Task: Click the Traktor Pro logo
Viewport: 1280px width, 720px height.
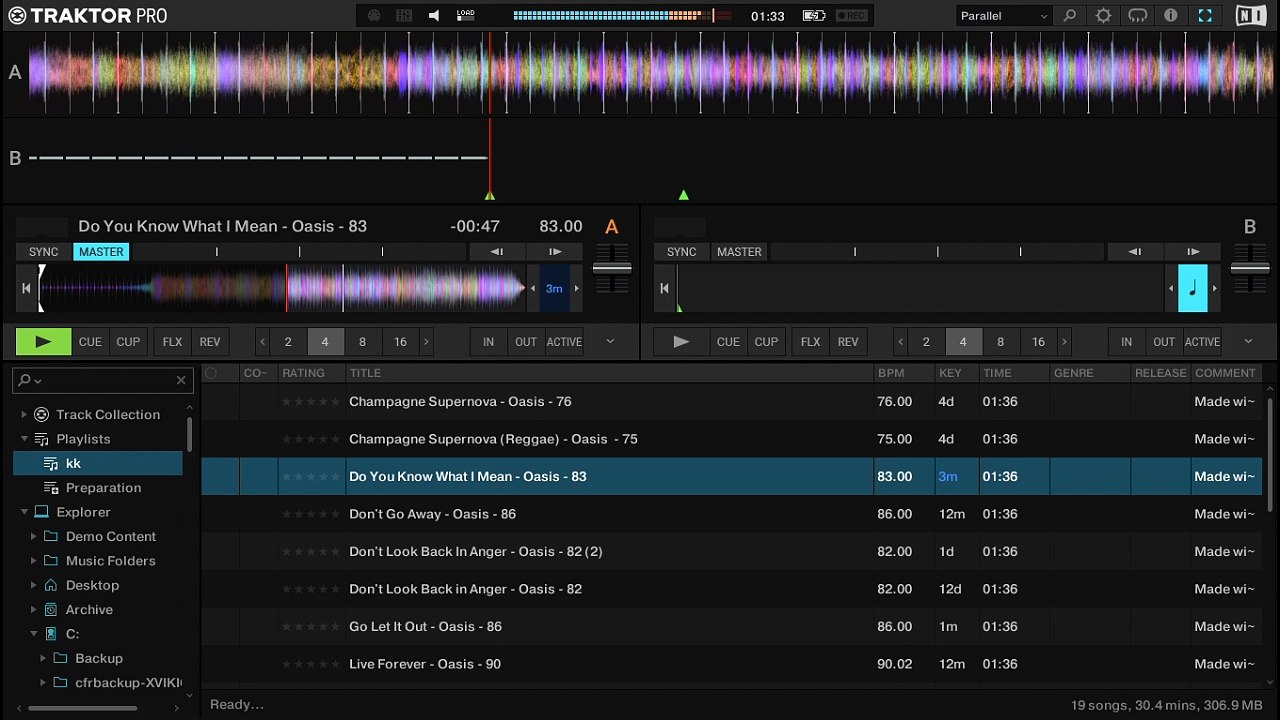Action: (88, 15)
